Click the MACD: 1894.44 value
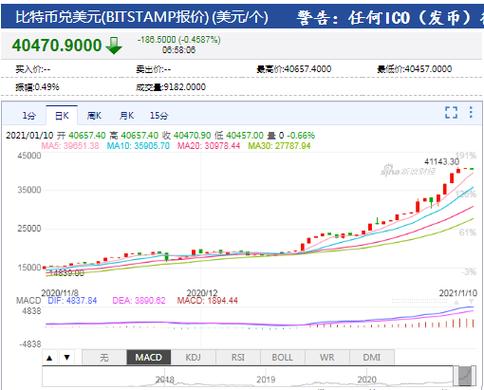Image resolution: width=484 pixels, height=390 pixels. point(208,301)
